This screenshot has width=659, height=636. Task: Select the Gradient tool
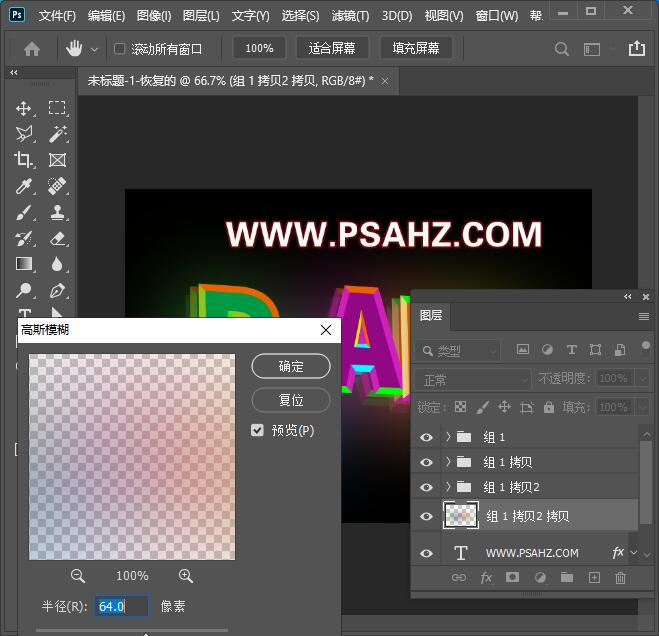point(24,264)
